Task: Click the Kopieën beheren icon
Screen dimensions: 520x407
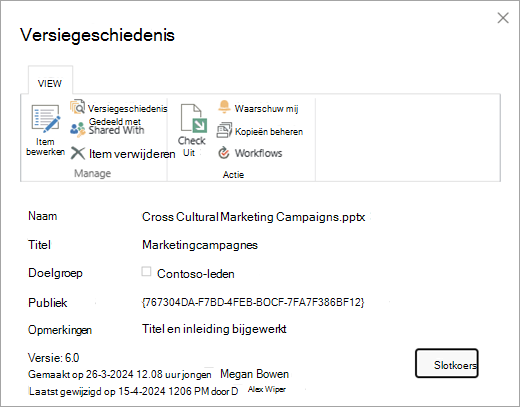Action: [x=224, y=130]
